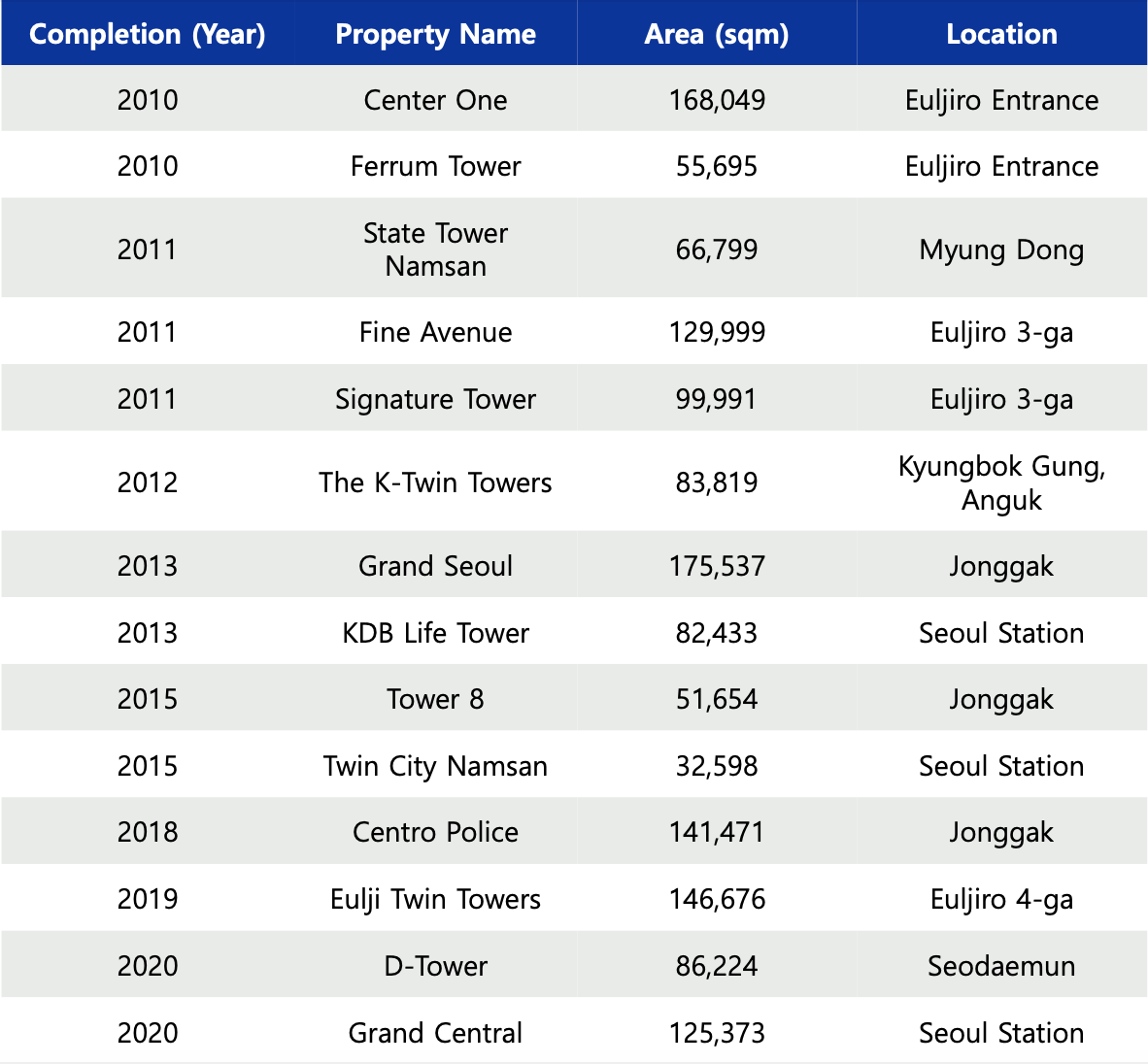Click year 2010 in Center One row
1148x1064 pixels.
[x=148, y=100]
